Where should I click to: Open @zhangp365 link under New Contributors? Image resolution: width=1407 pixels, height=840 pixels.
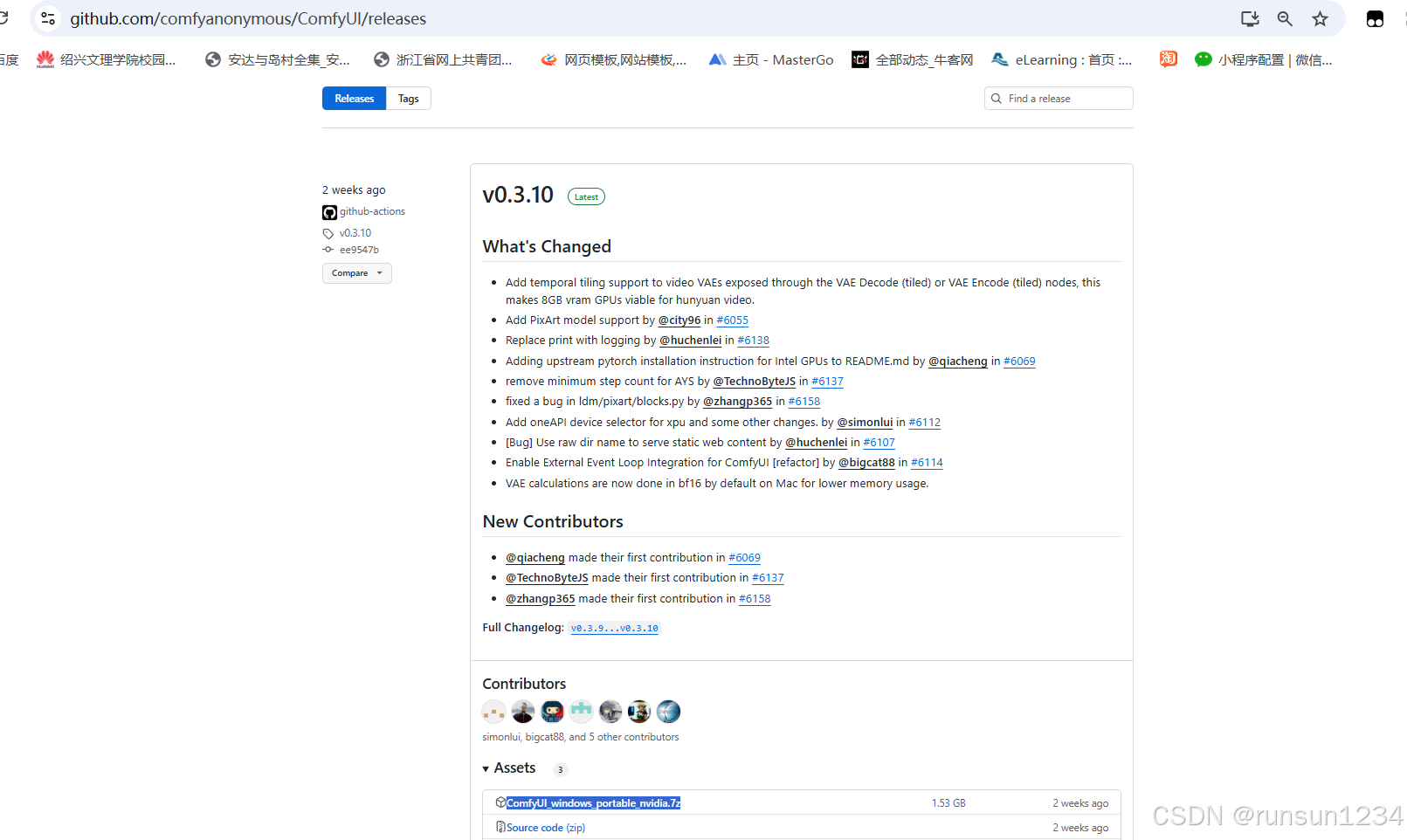[541, 599]
